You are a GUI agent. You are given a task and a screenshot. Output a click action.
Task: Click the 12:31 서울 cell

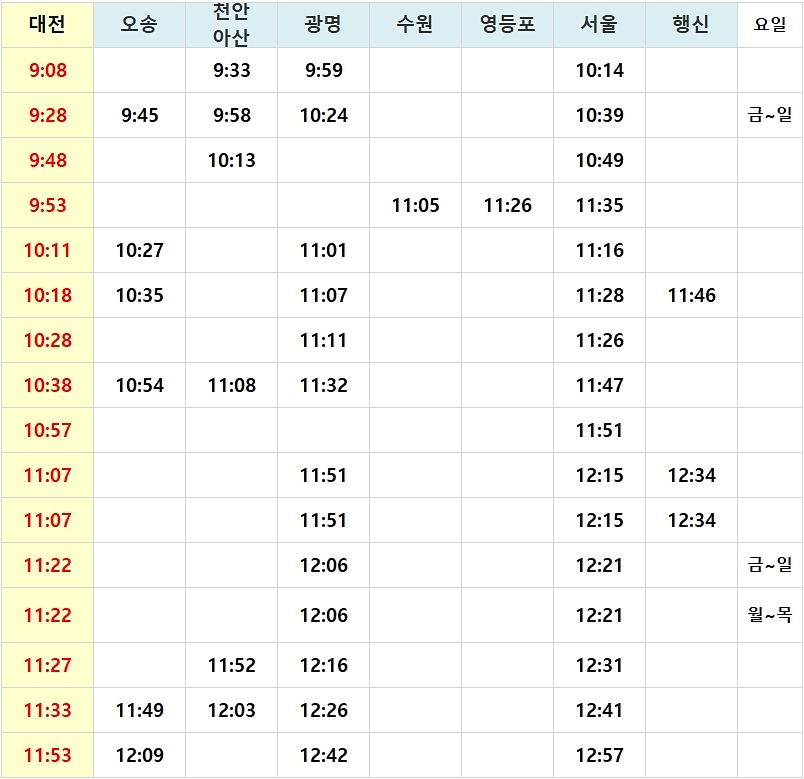pyautogui.click(x=599, y=665)
